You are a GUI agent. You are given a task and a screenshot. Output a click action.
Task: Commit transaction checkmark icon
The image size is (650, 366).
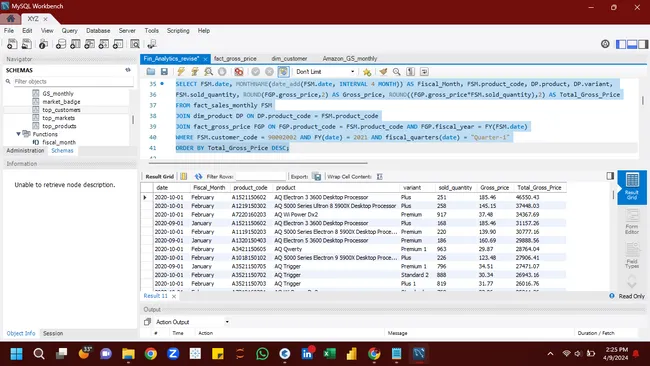[x=255, y=72]
